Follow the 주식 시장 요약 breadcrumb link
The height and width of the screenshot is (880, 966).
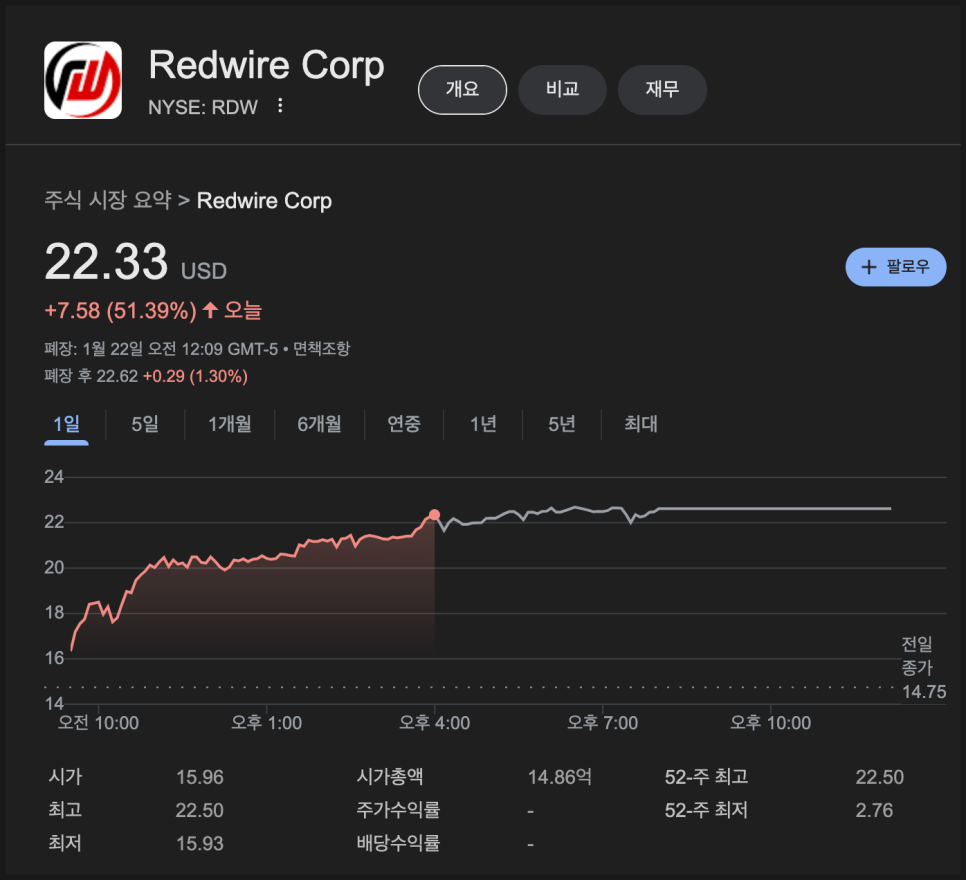[108, 200]
